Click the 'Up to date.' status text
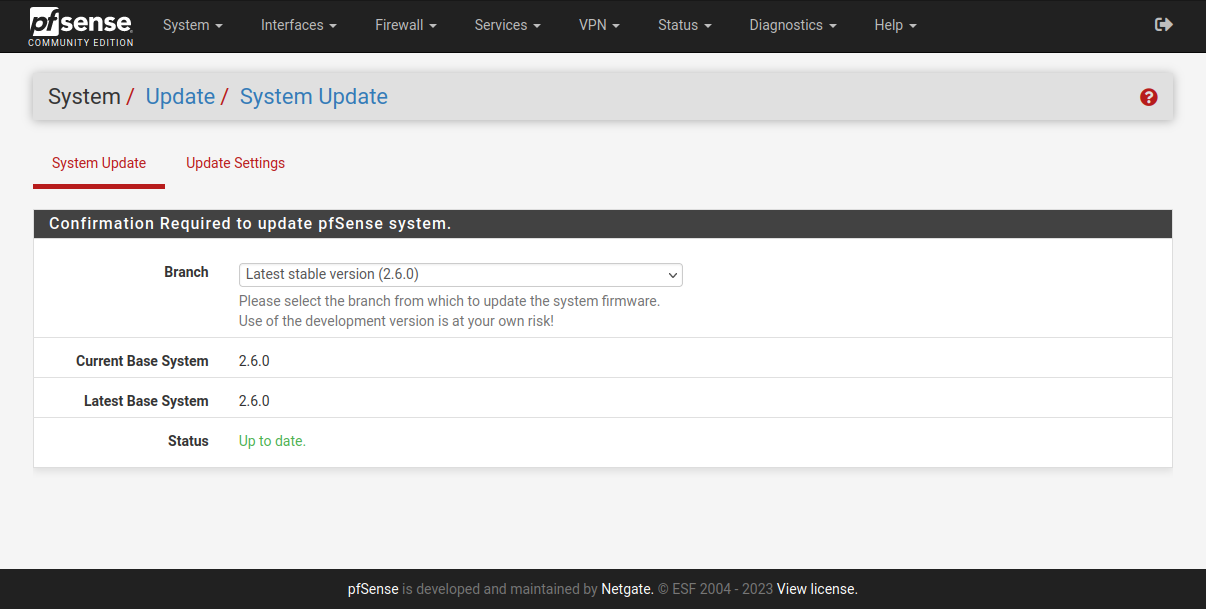This screenshot has width=1206, height=609. (272, 441)
